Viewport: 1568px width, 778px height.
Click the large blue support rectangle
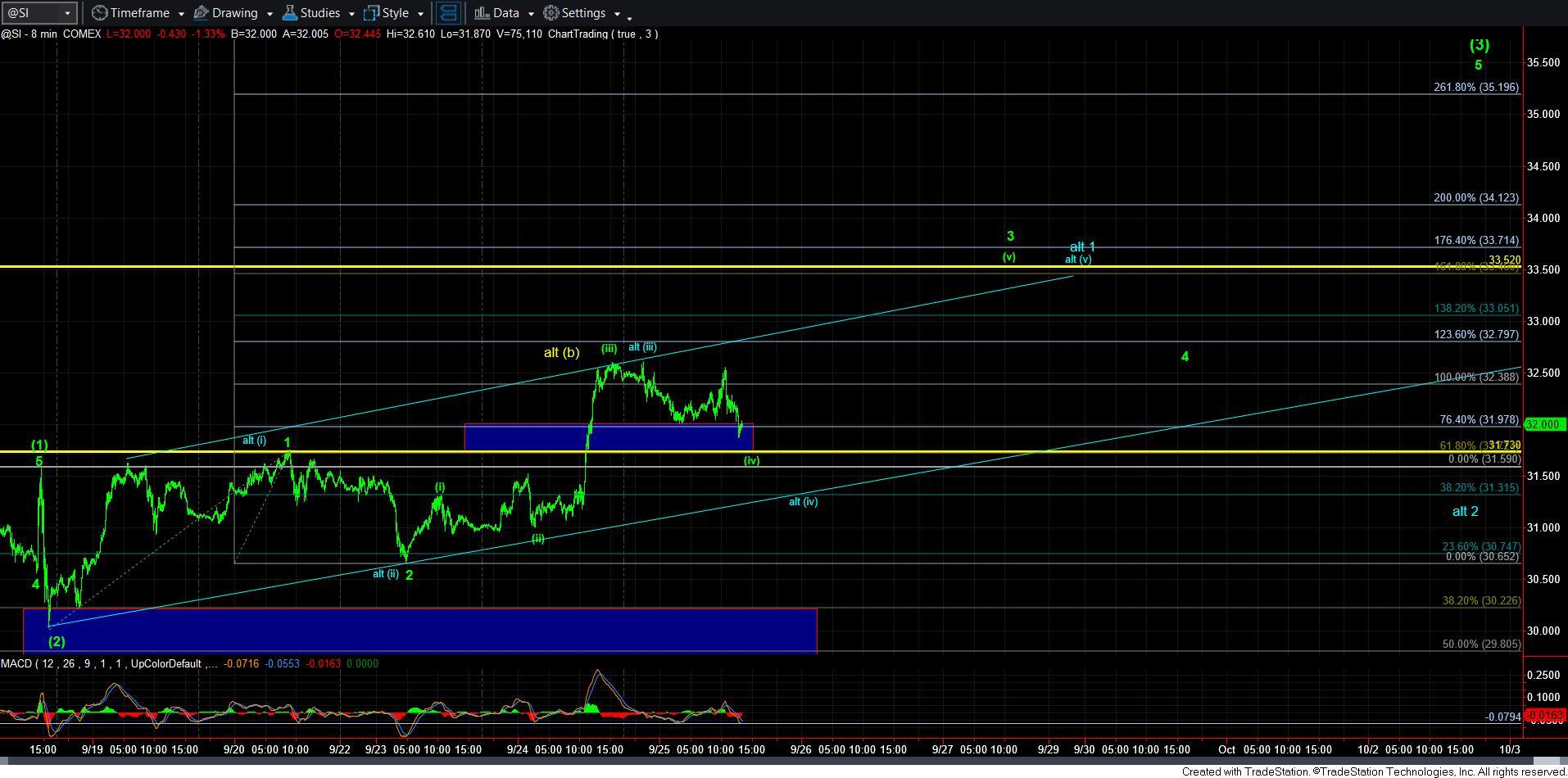pyautogui.click(x=419, y=630)
